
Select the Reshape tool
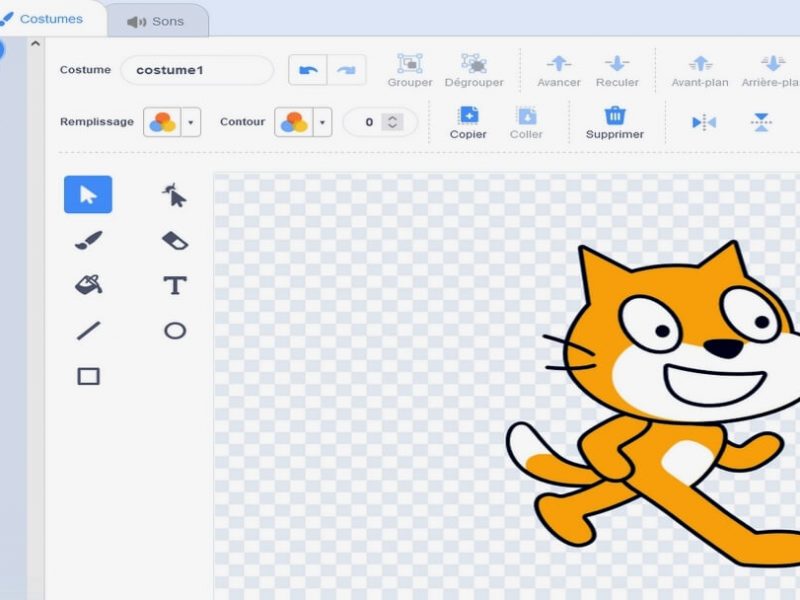click(174, 195)
